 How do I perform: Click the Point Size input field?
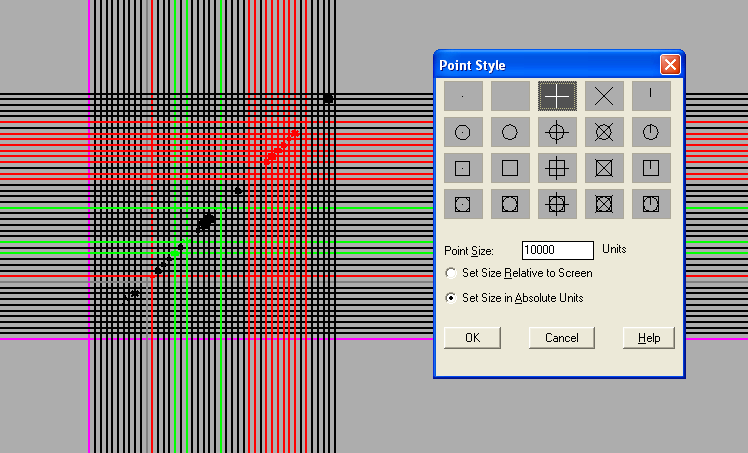click(558, 250)
